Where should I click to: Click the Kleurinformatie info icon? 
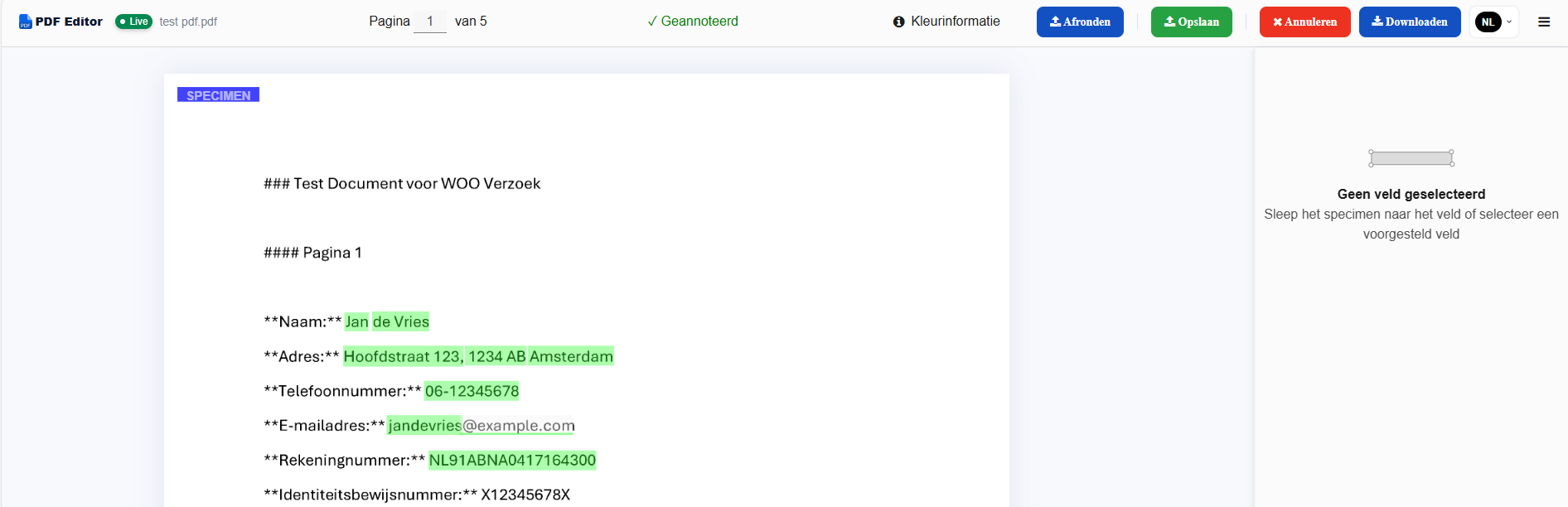pyautogui.click(x=898, y=22)
